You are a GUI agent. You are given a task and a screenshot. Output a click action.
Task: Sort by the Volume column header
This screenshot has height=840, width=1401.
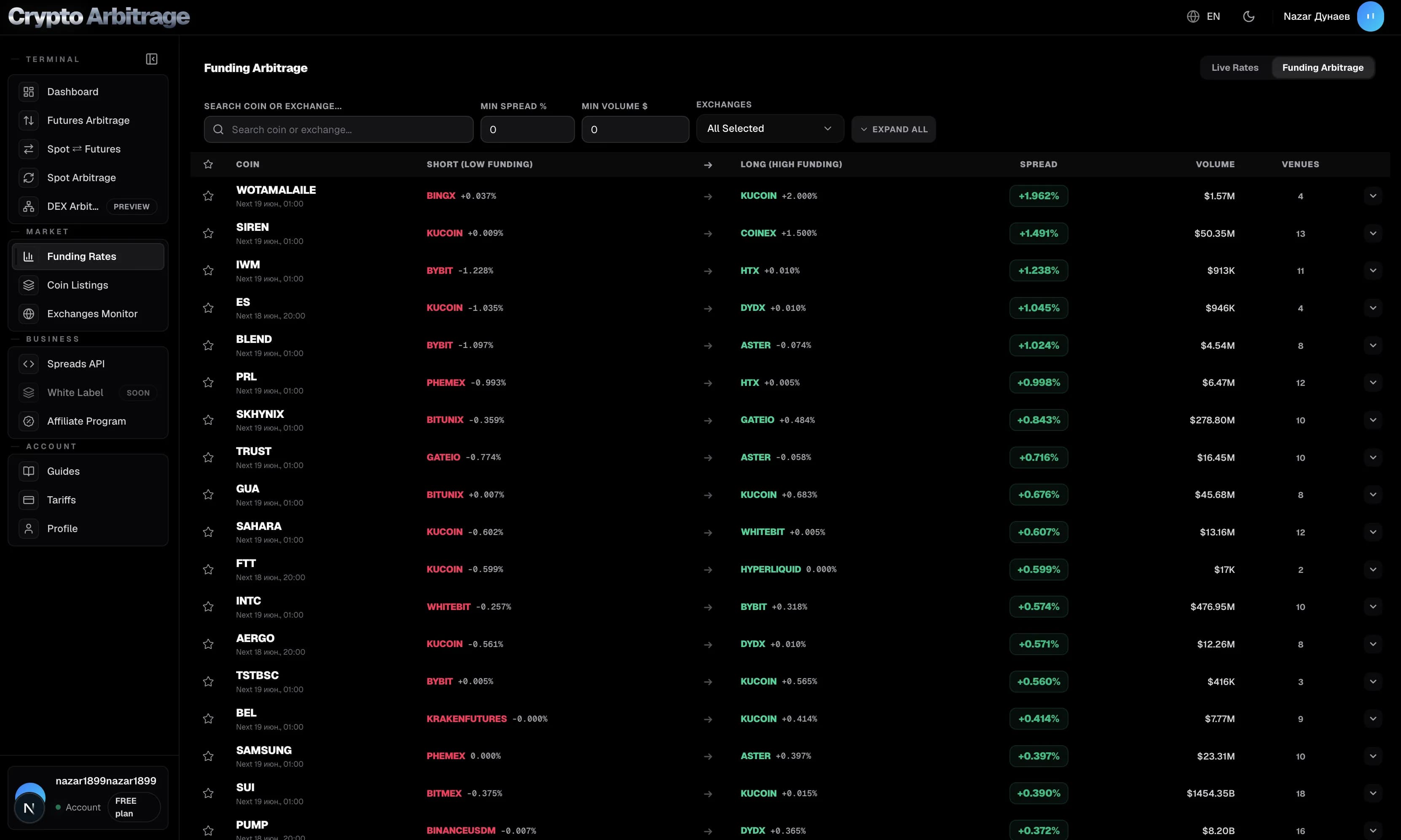[1215, 164]
